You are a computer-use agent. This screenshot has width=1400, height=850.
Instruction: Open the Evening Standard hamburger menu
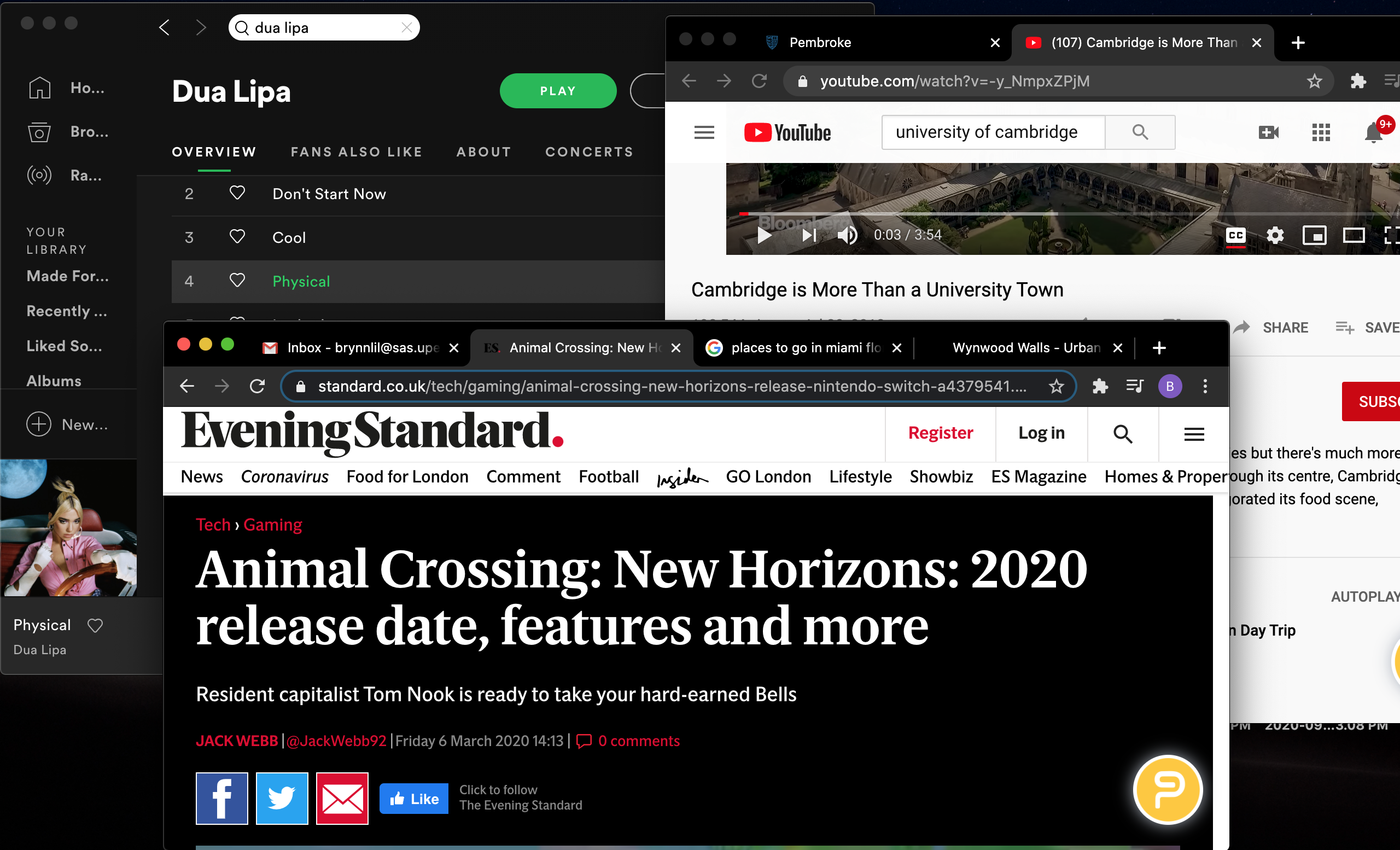pos(1194,434)
